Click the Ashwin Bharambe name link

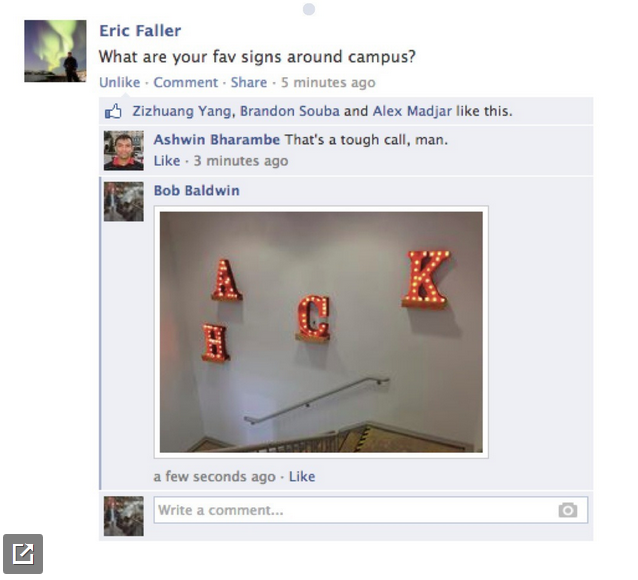pyautogui.click(x=216, y=140)
